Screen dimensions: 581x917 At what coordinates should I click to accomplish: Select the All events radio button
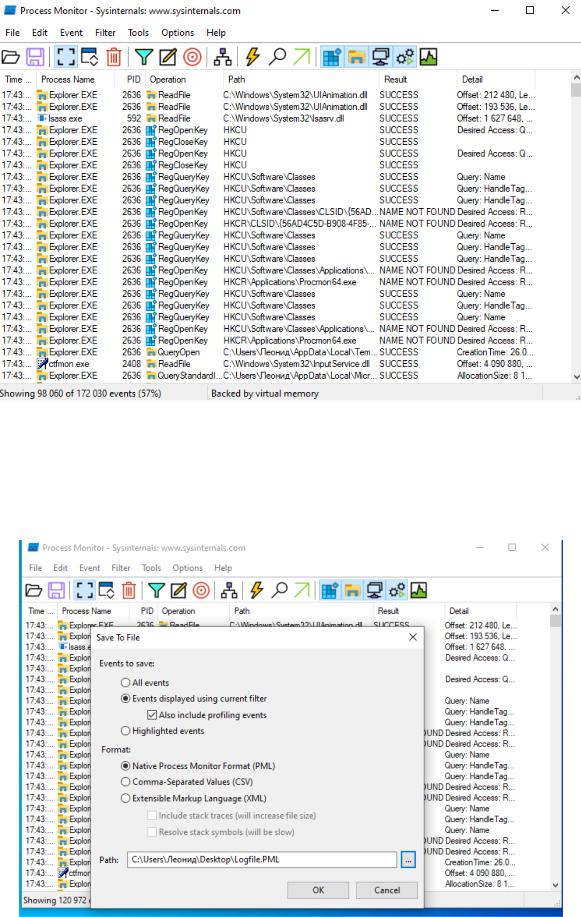pos(125,682)
